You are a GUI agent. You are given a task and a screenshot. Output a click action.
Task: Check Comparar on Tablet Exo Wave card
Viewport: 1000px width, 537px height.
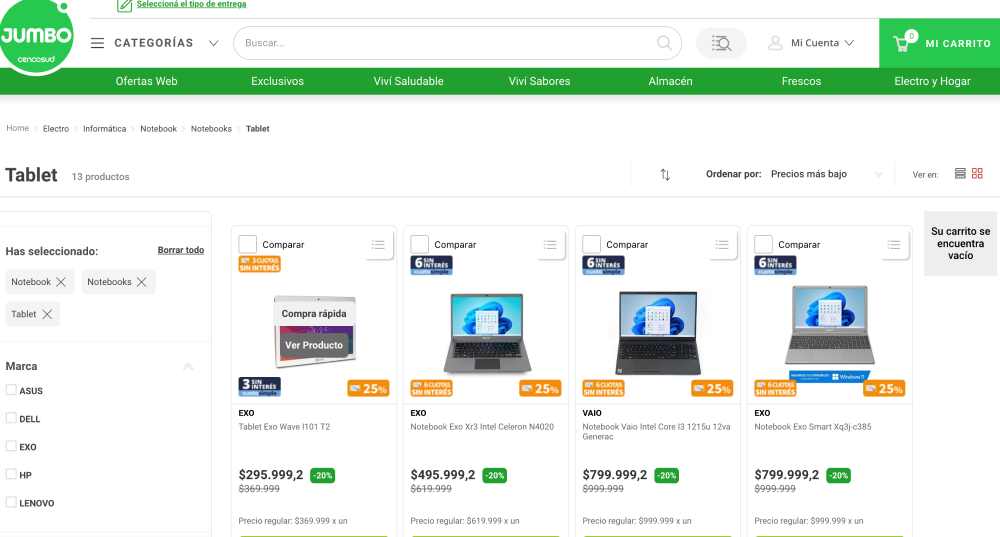(247, 244)
